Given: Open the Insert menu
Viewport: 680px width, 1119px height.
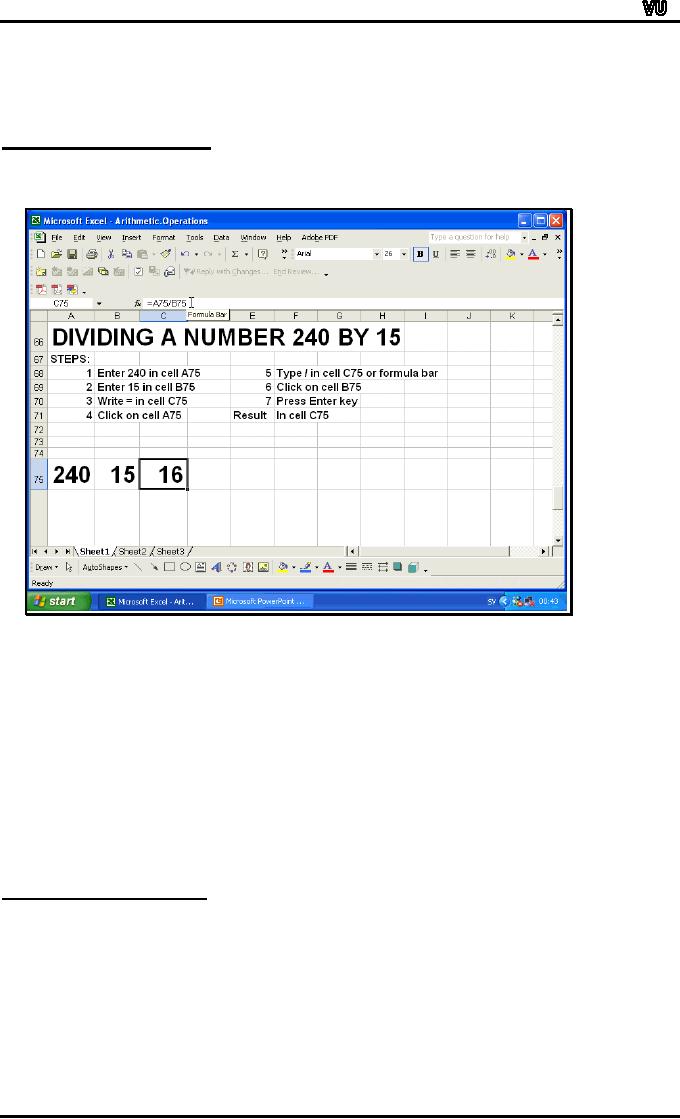Looking at the screenshot, I should click(131, 238).
